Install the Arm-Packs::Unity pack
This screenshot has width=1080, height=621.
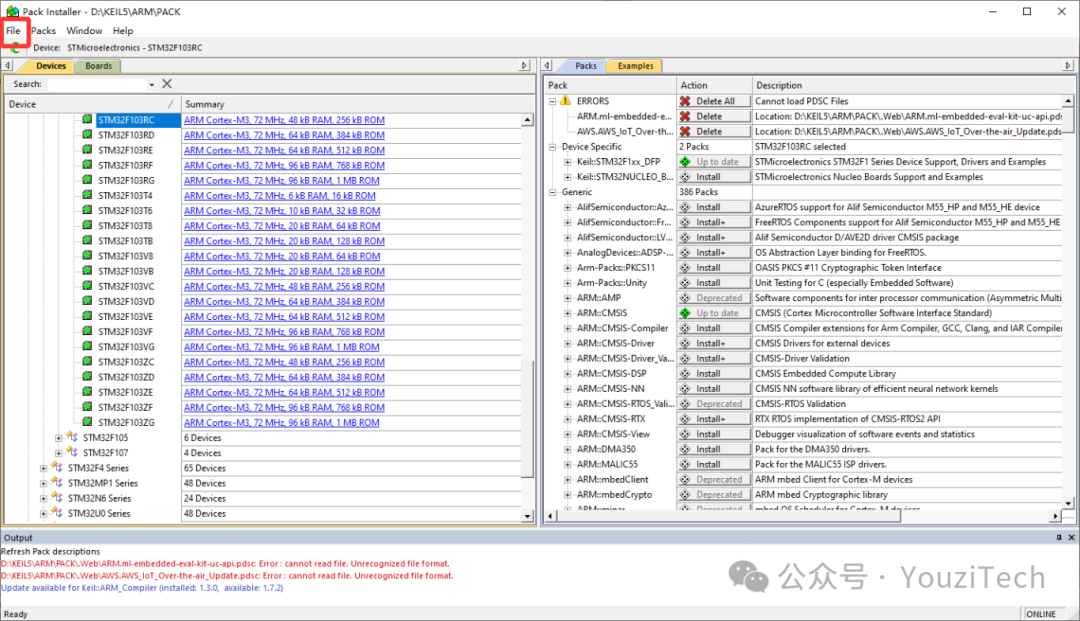tap(714, 283)
